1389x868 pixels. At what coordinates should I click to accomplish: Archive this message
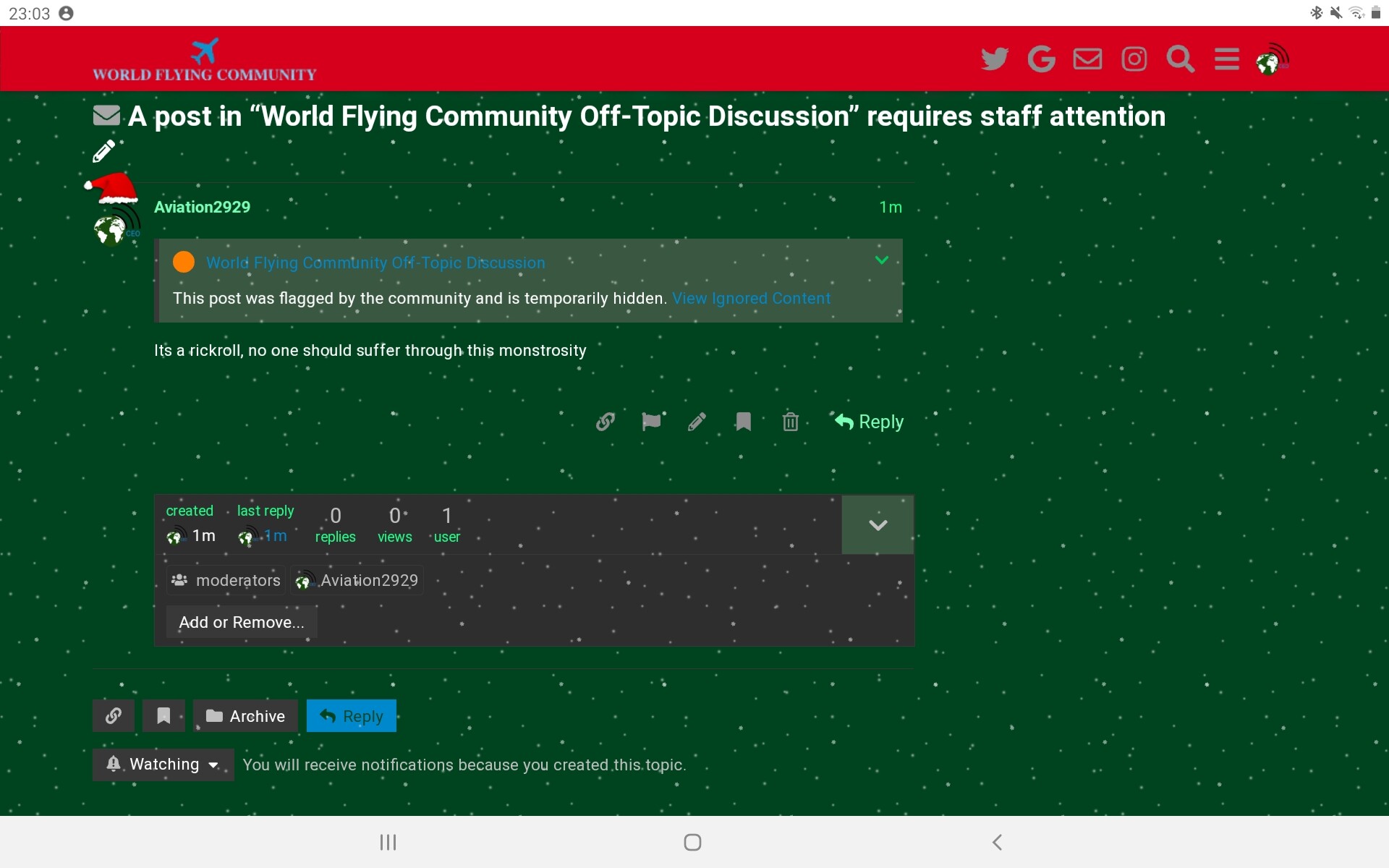coord(245,716)
